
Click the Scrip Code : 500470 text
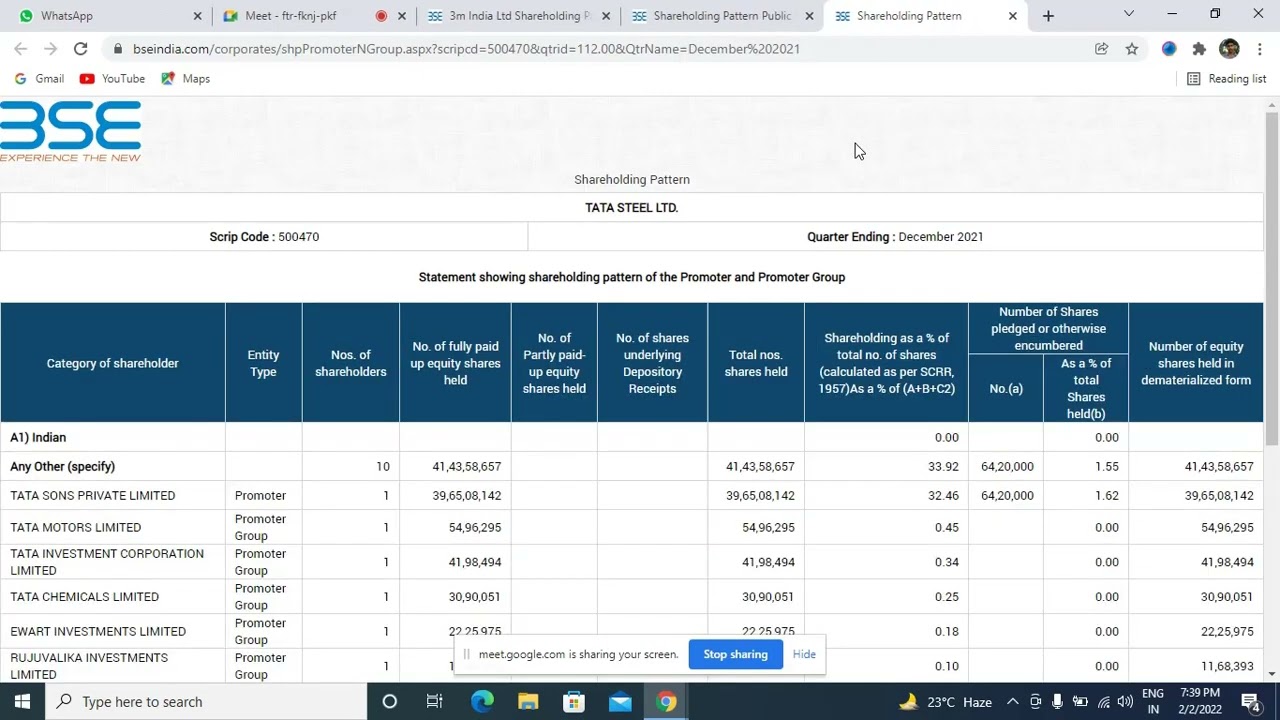264,237
